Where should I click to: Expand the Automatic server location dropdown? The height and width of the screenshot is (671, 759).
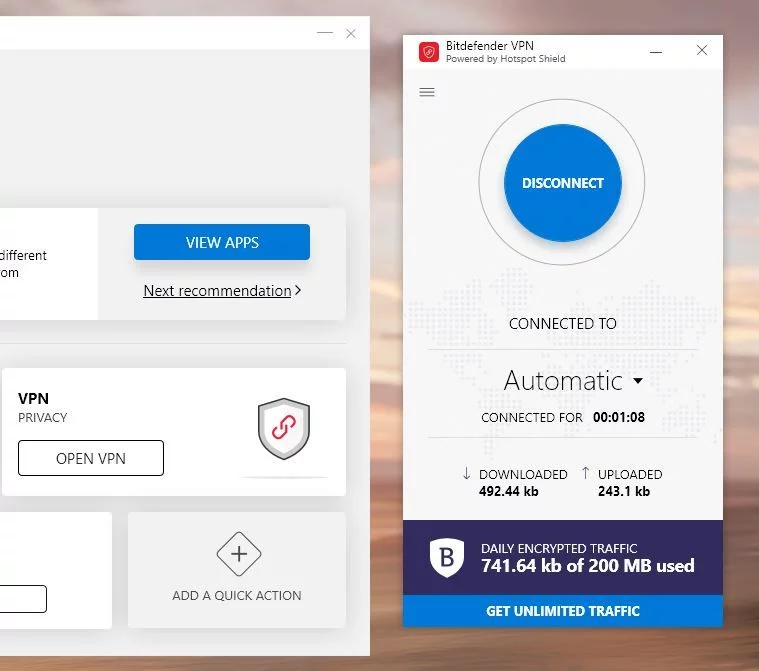573,381
